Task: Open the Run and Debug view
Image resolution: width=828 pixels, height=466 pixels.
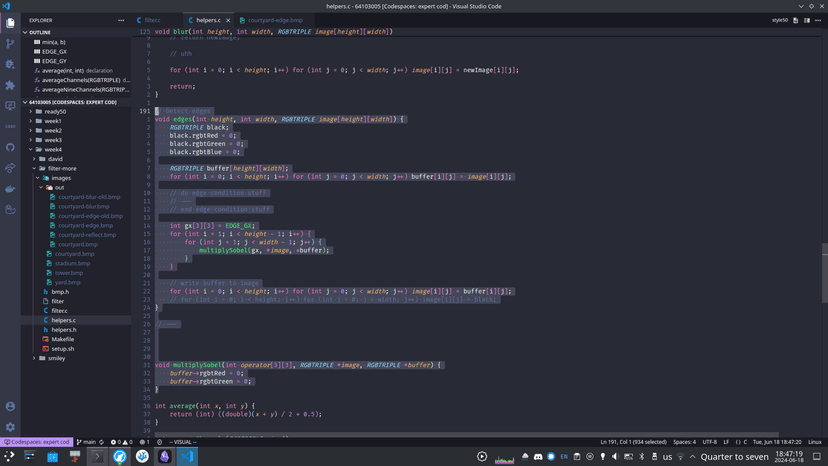Action: [10, 65]
